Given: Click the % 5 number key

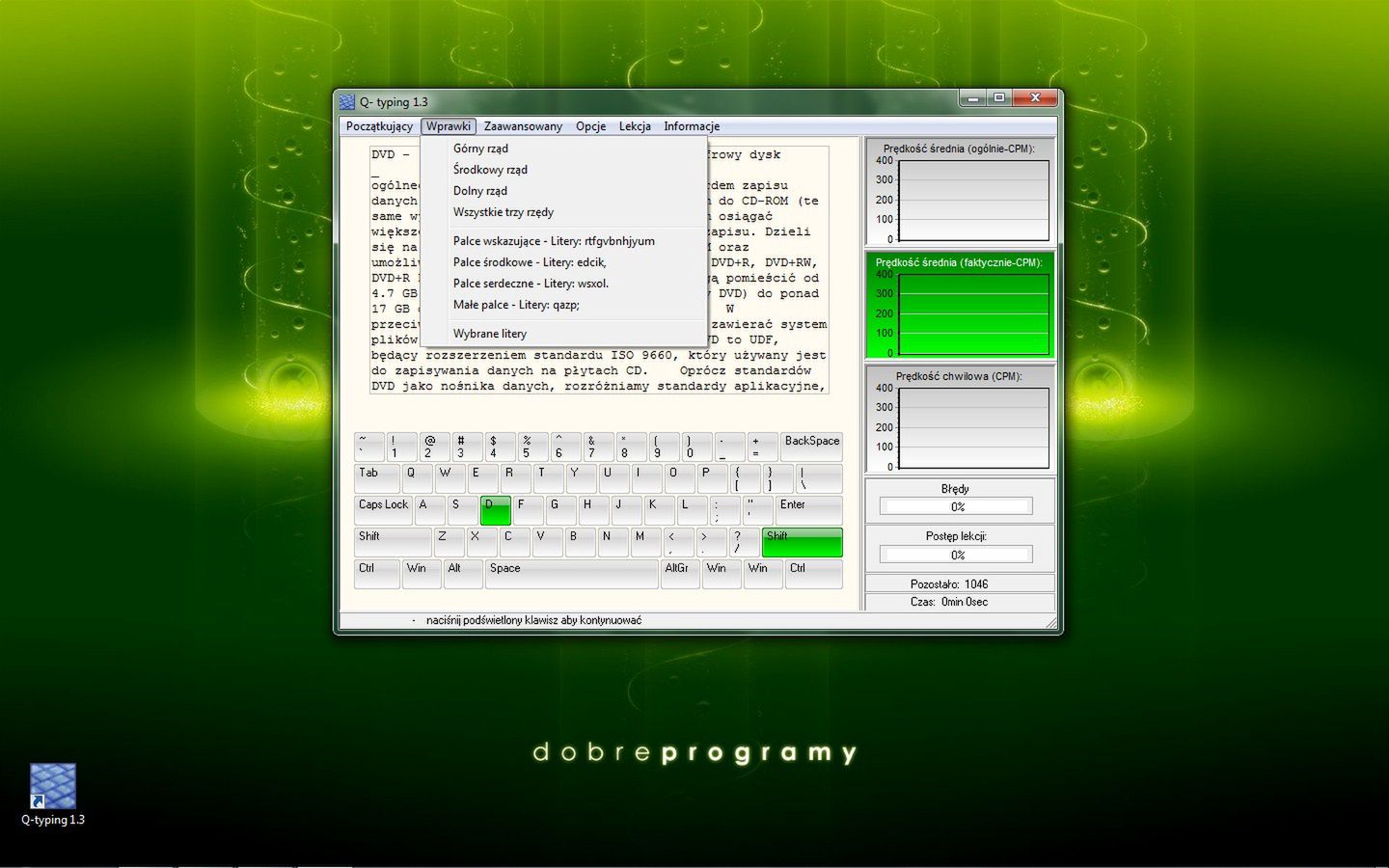Looking at the screenshot, I should point(532,447).
